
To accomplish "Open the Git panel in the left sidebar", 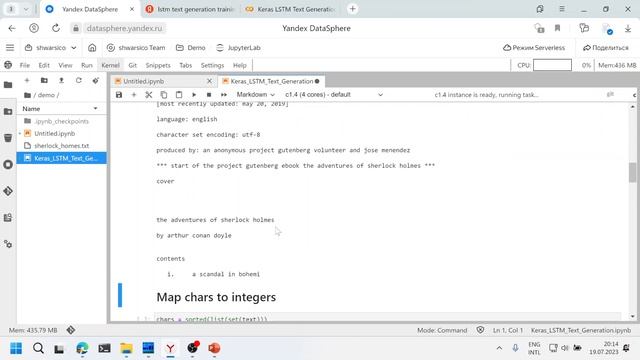I will 8,191.
